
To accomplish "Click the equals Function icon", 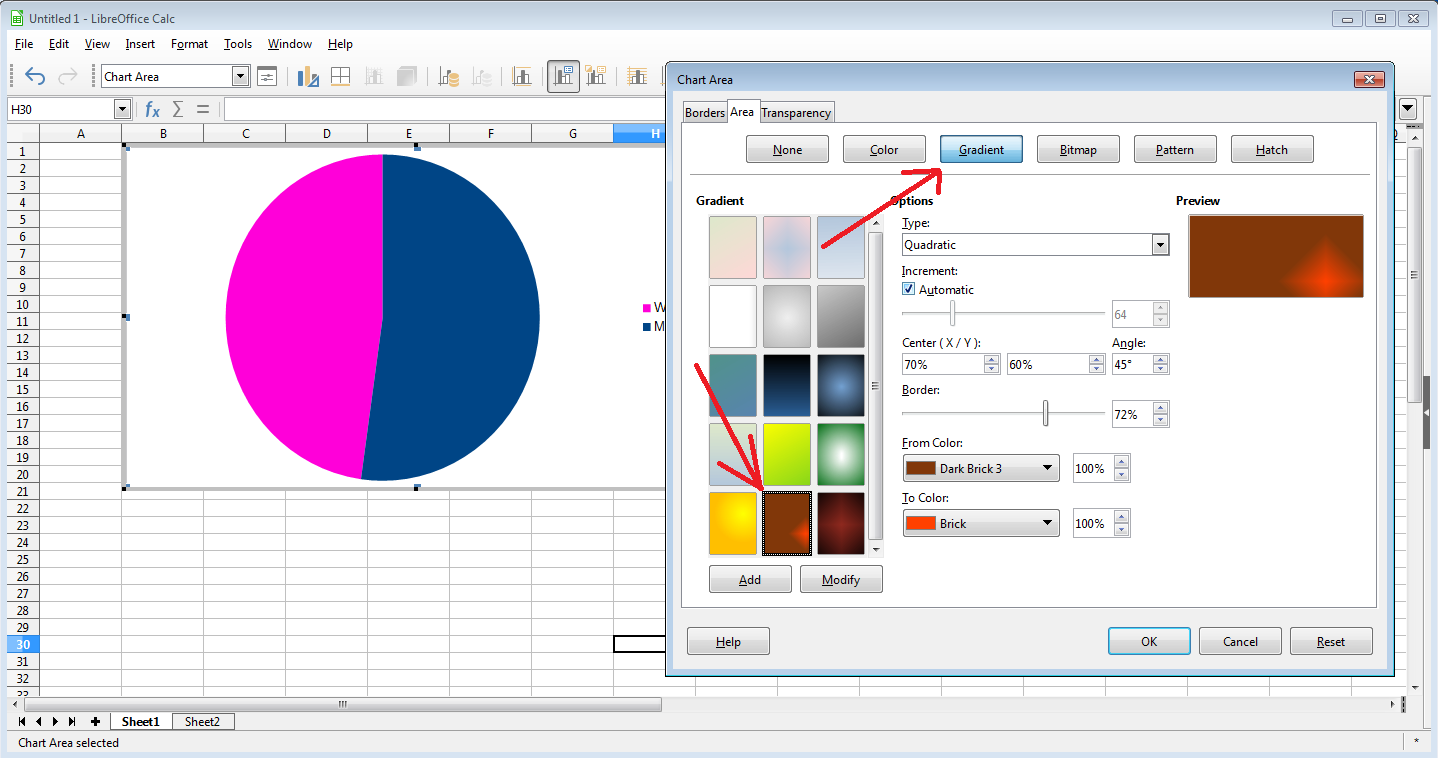I will pyautogui.click(x=203, y=109).
